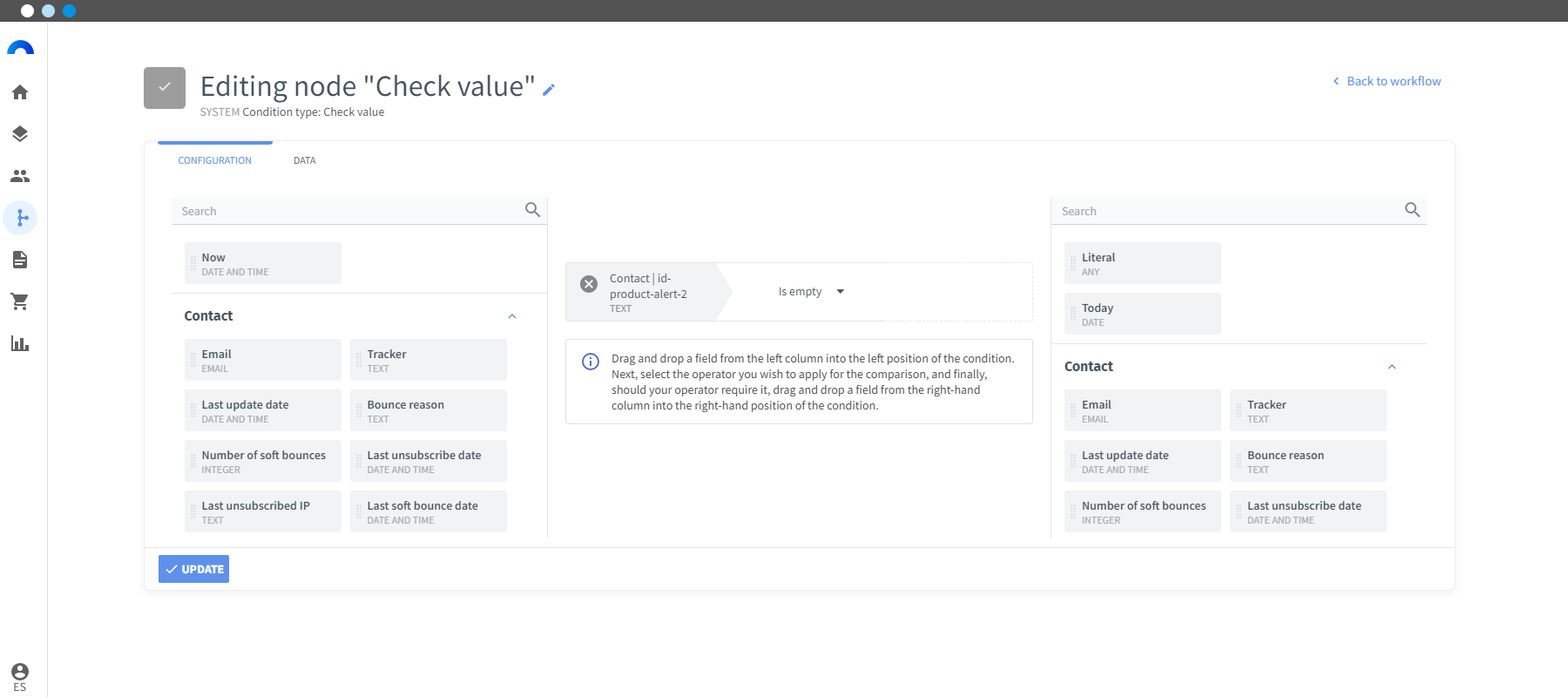
Task: Select left Email field chip
Action: point(263,360)
